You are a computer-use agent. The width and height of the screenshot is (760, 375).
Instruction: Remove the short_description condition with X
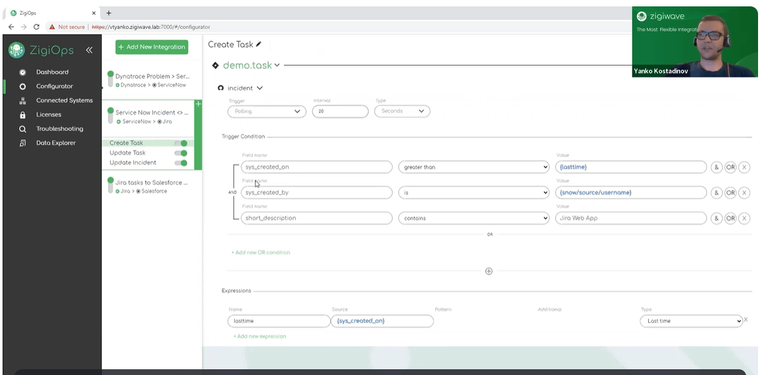coord(744,219)
